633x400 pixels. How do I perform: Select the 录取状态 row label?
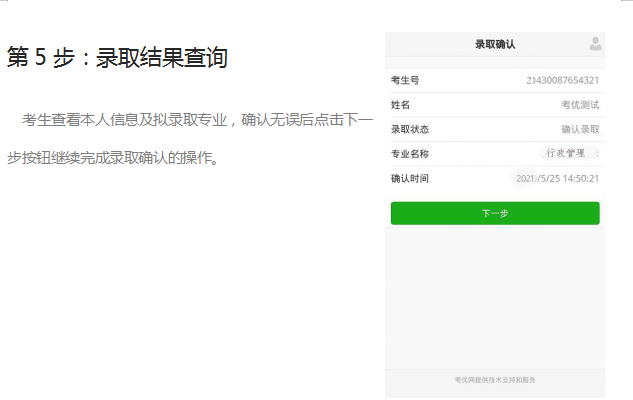(x=409, y=129)
